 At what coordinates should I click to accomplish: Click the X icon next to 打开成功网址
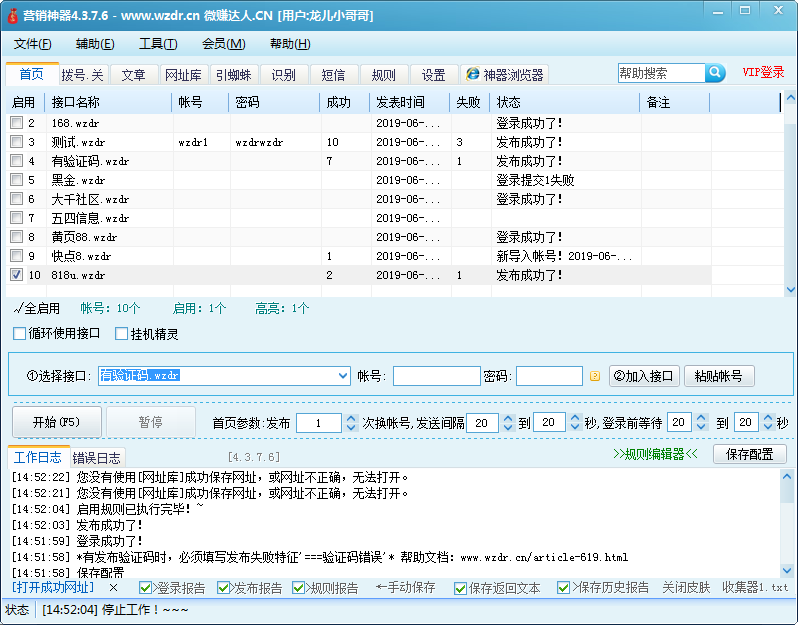point(113,588)
